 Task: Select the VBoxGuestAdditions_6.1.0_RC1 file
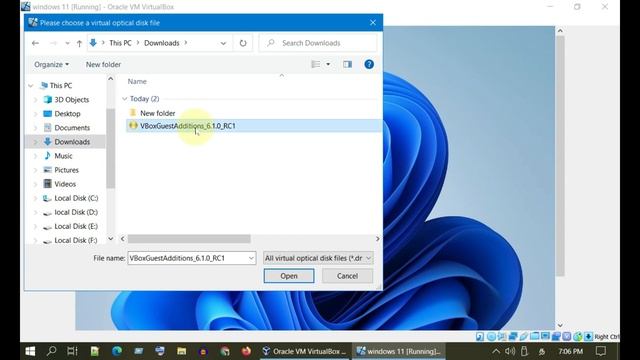click(x=254, y=126)
